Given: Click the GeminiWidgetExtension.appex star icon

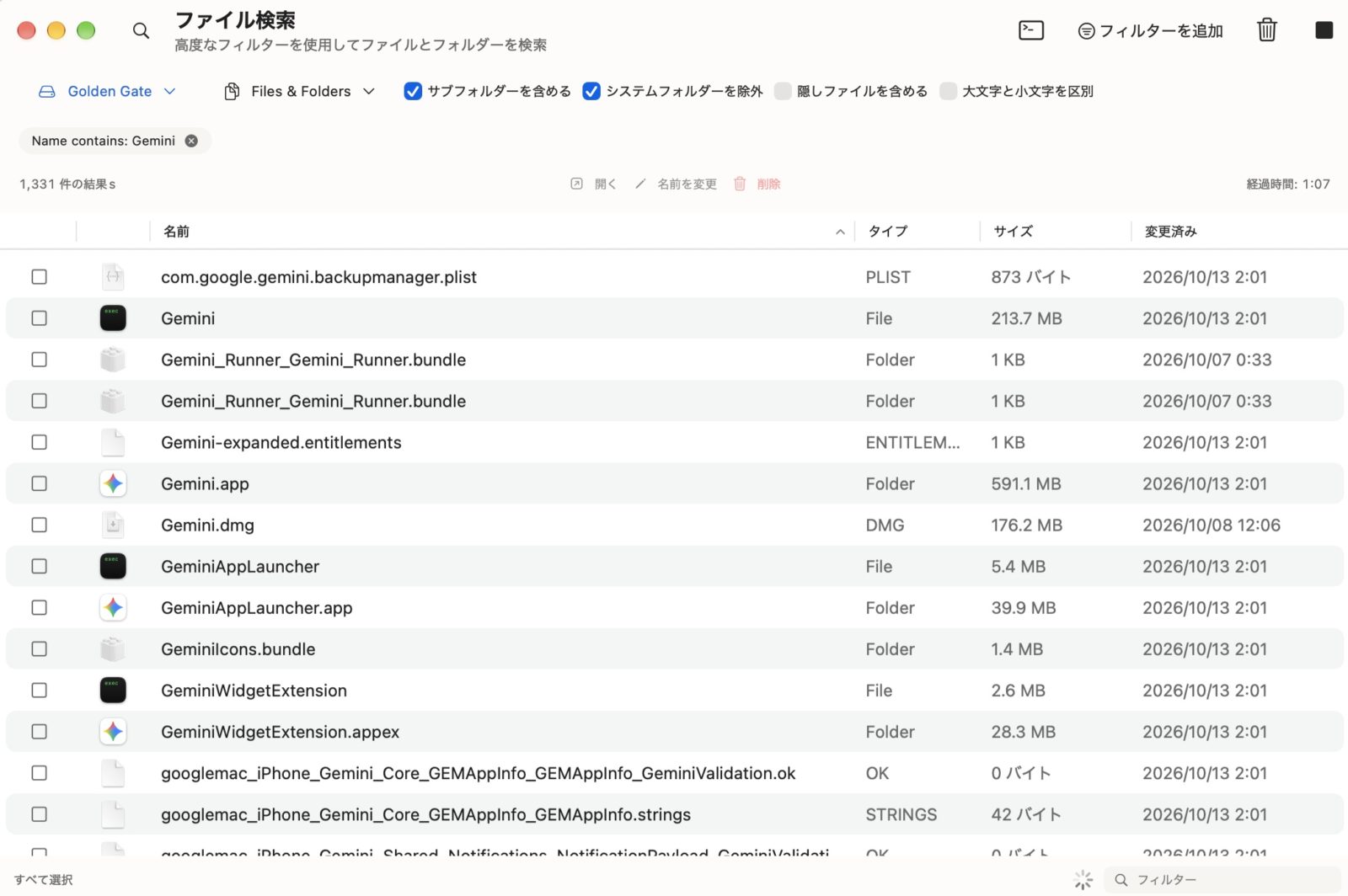Looking at the screenshot, I should [x=113, y=731].
